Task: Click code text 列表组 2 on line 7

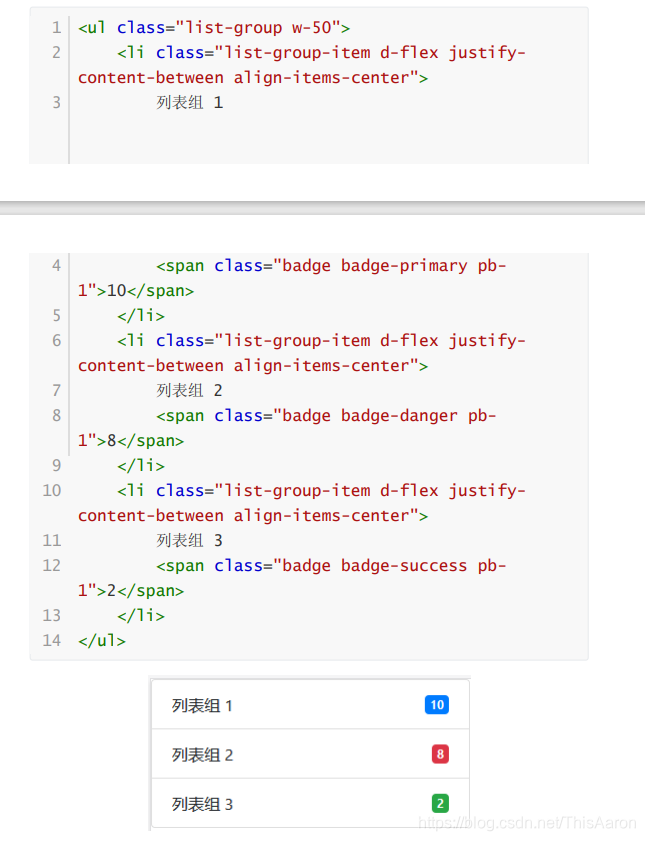Action: point(190,390)
